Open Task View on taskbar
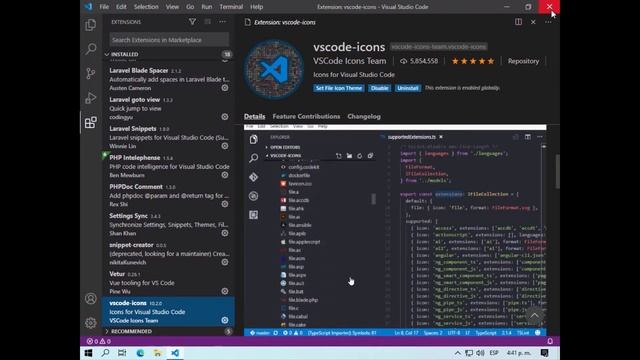The height and width of the screenshot is (360, 640). (x=122, y=353)
